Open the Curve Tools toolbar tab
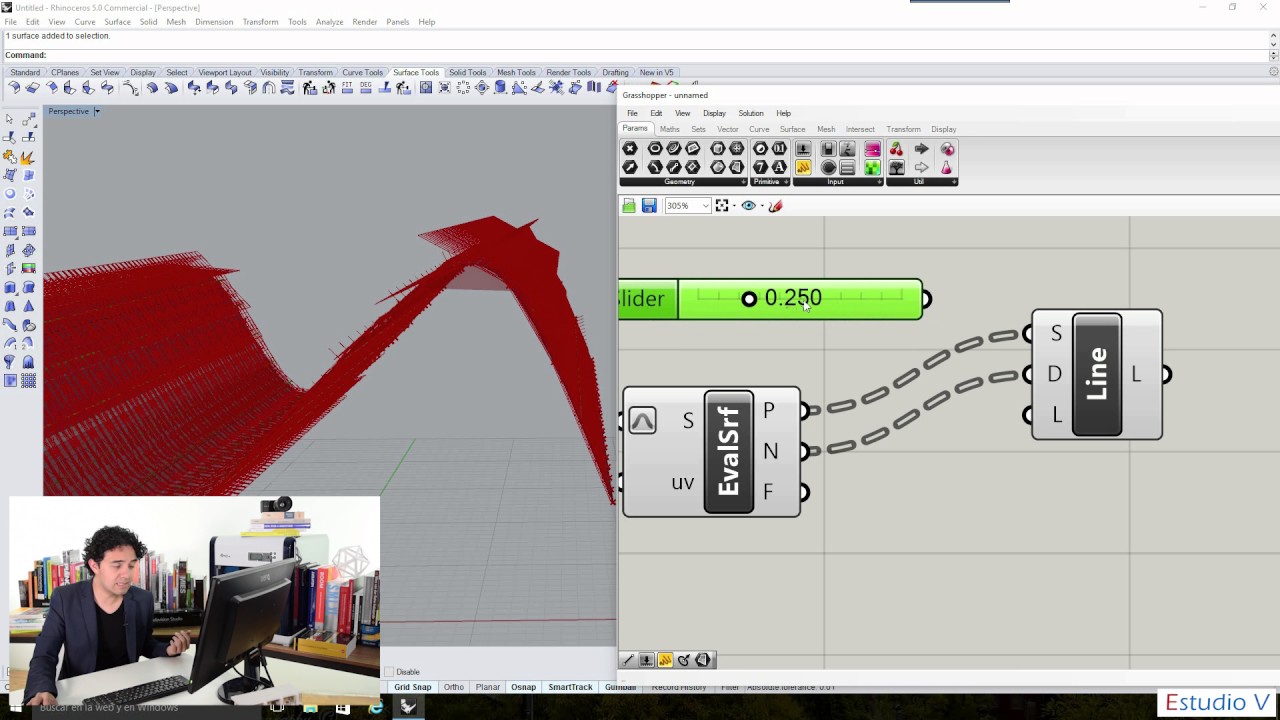Screen dimensions: 1280x720 point(362,73)
